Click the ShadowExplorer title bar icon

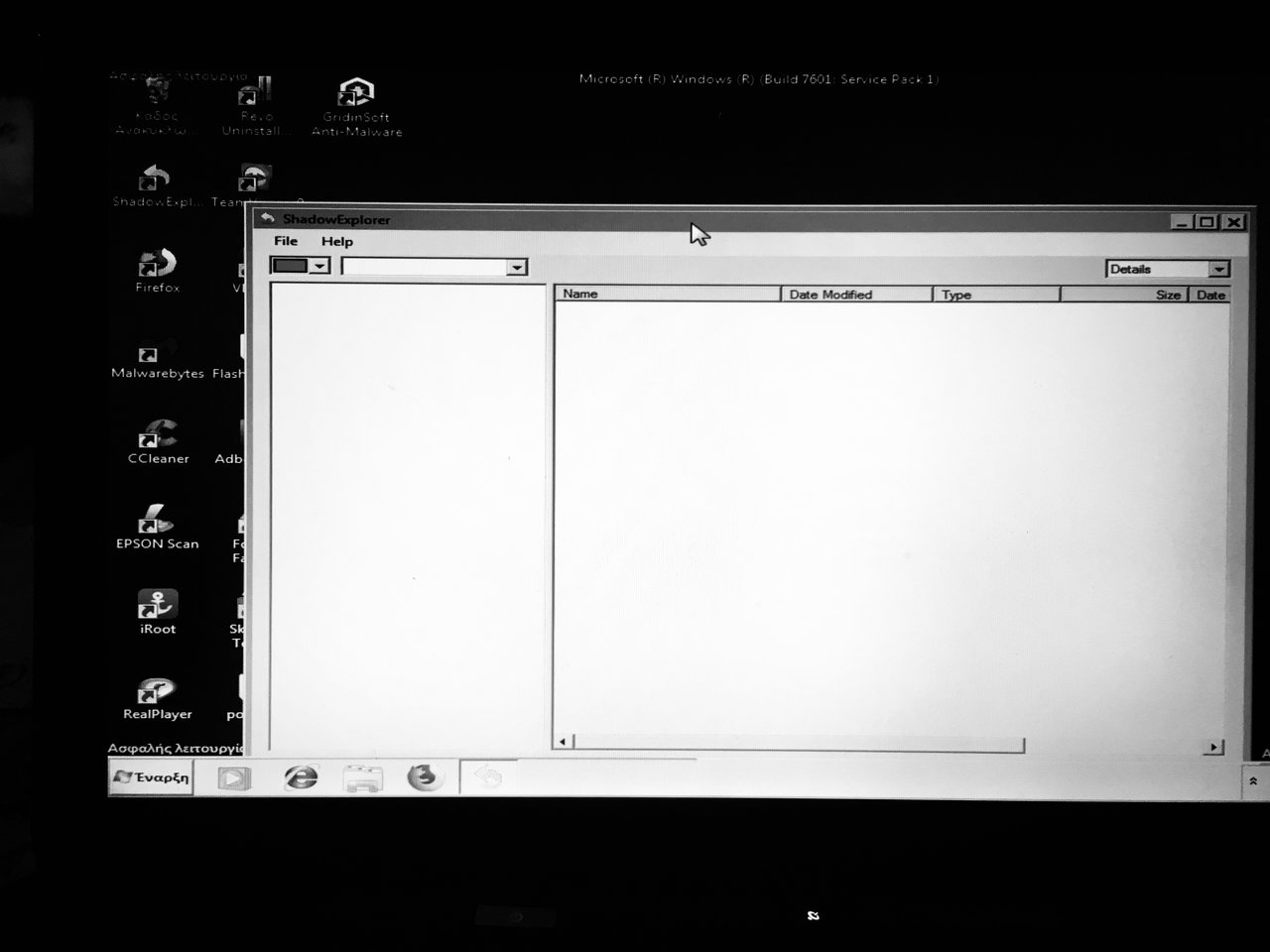point(266,218)
